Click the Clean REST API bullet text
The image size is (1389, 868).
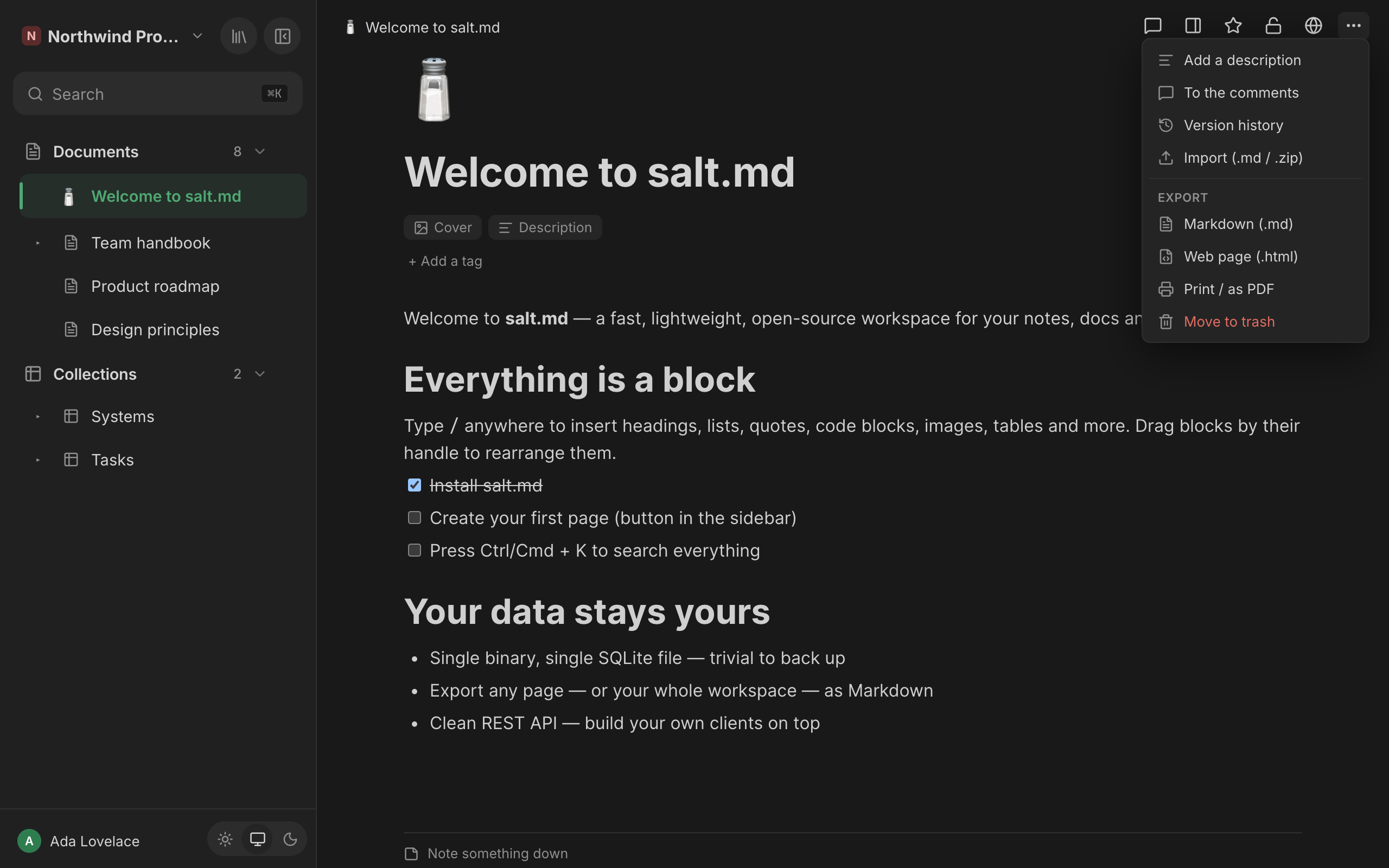pos(625,723)
